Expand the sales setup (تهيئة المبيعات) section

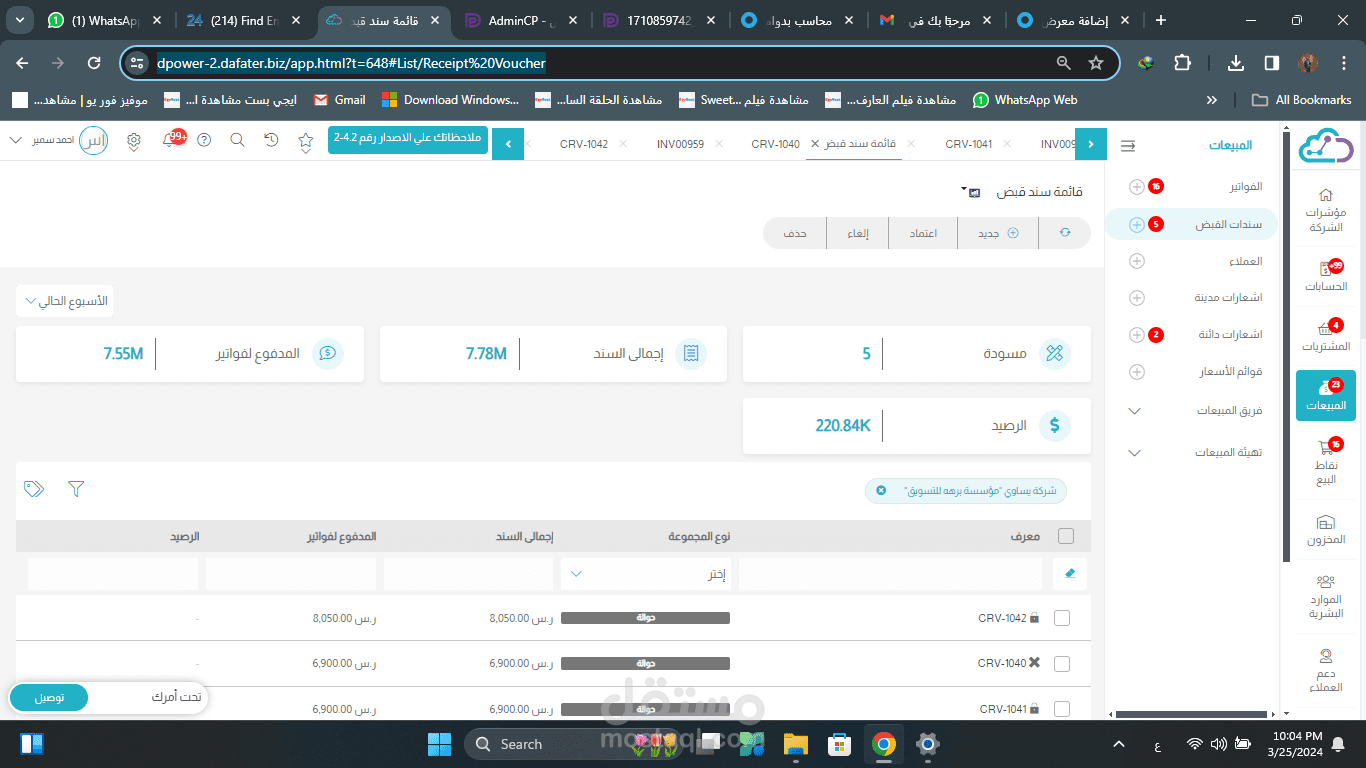pos(1134,453)
